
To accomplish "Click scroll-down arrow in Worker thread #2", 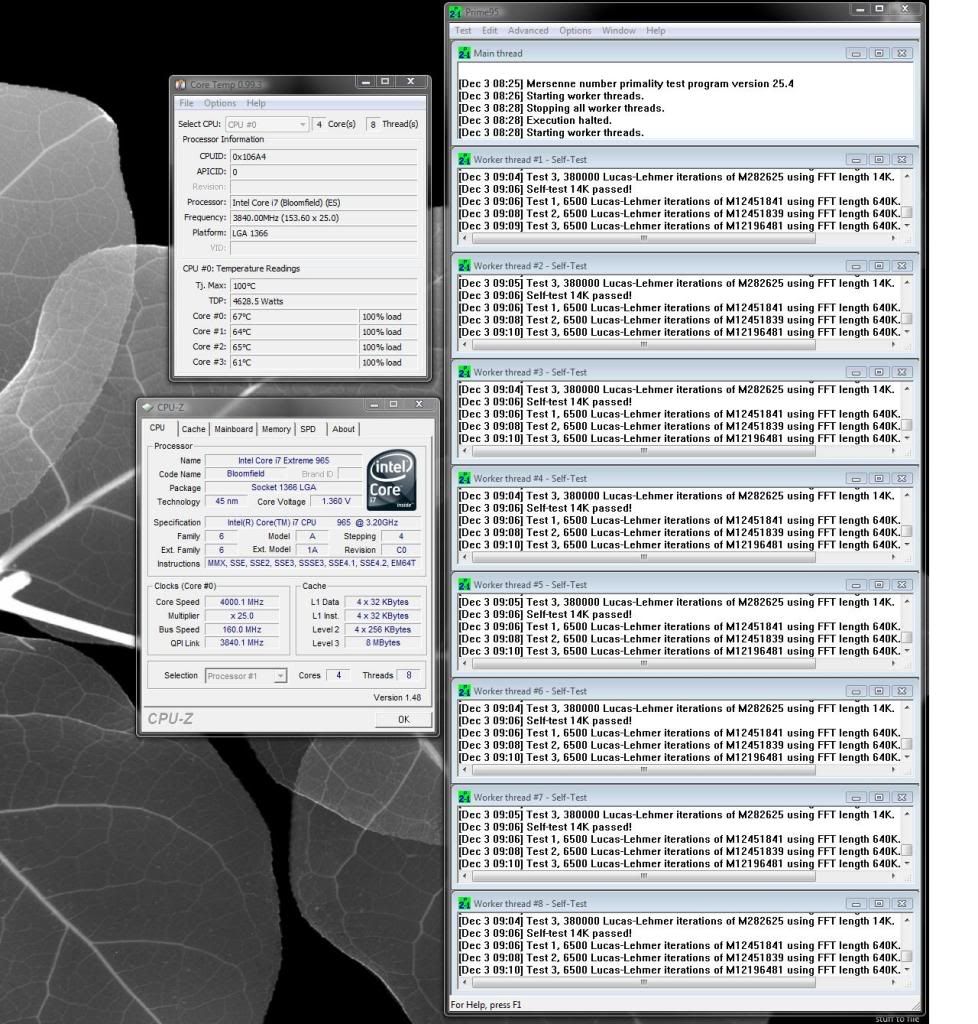I will 907,332.
